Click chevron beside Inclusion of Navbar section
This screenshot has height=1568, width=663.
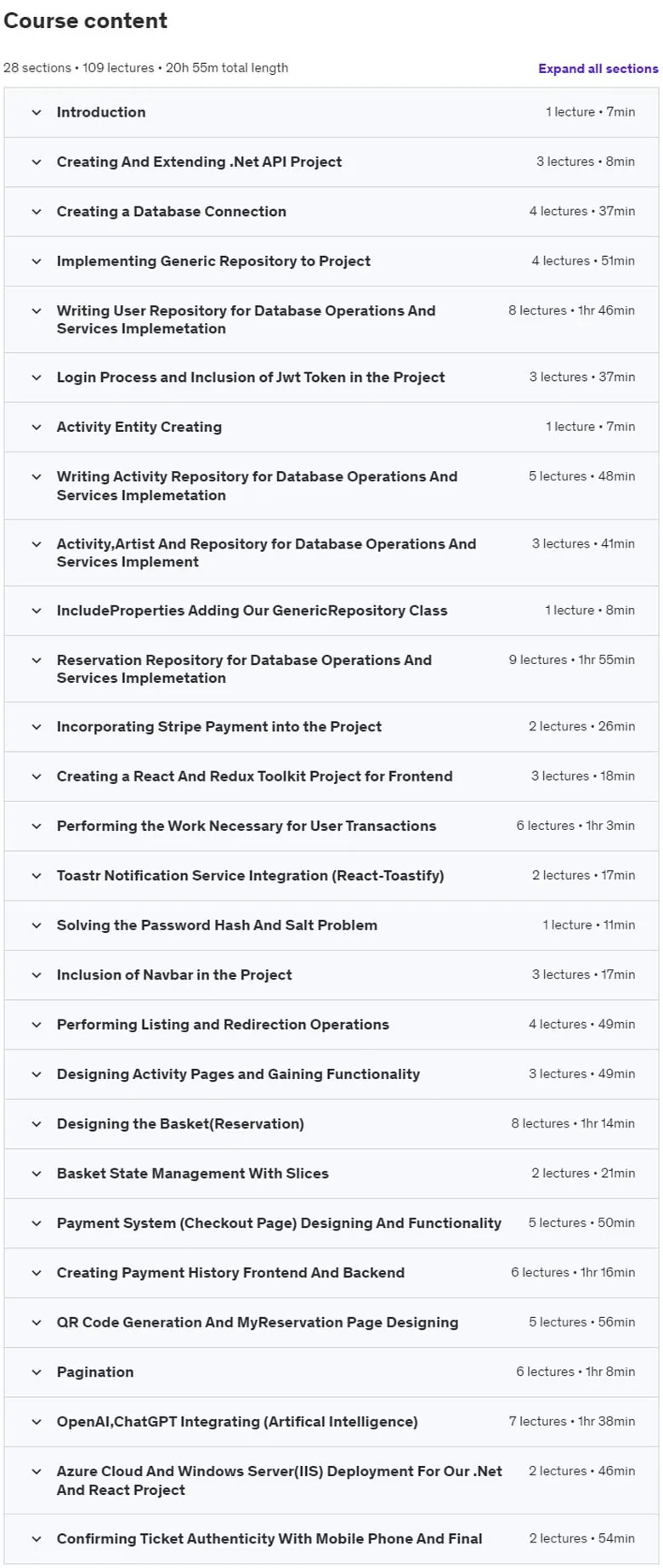point(37,975)
